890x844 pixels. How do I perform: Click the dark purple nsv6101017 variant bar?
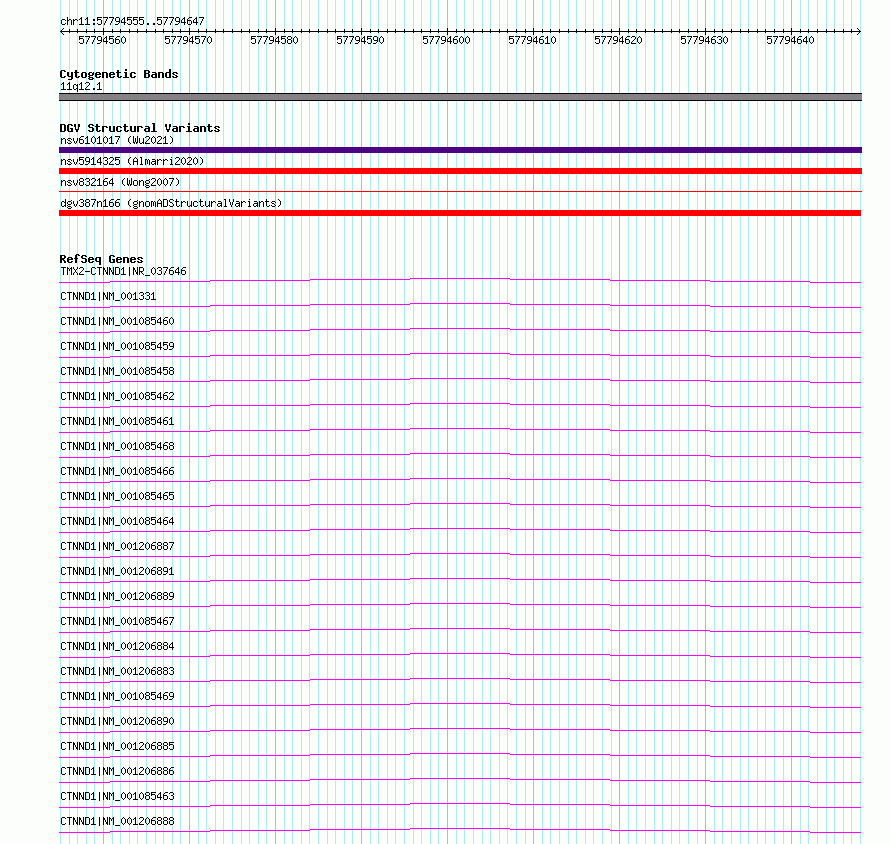460,150
